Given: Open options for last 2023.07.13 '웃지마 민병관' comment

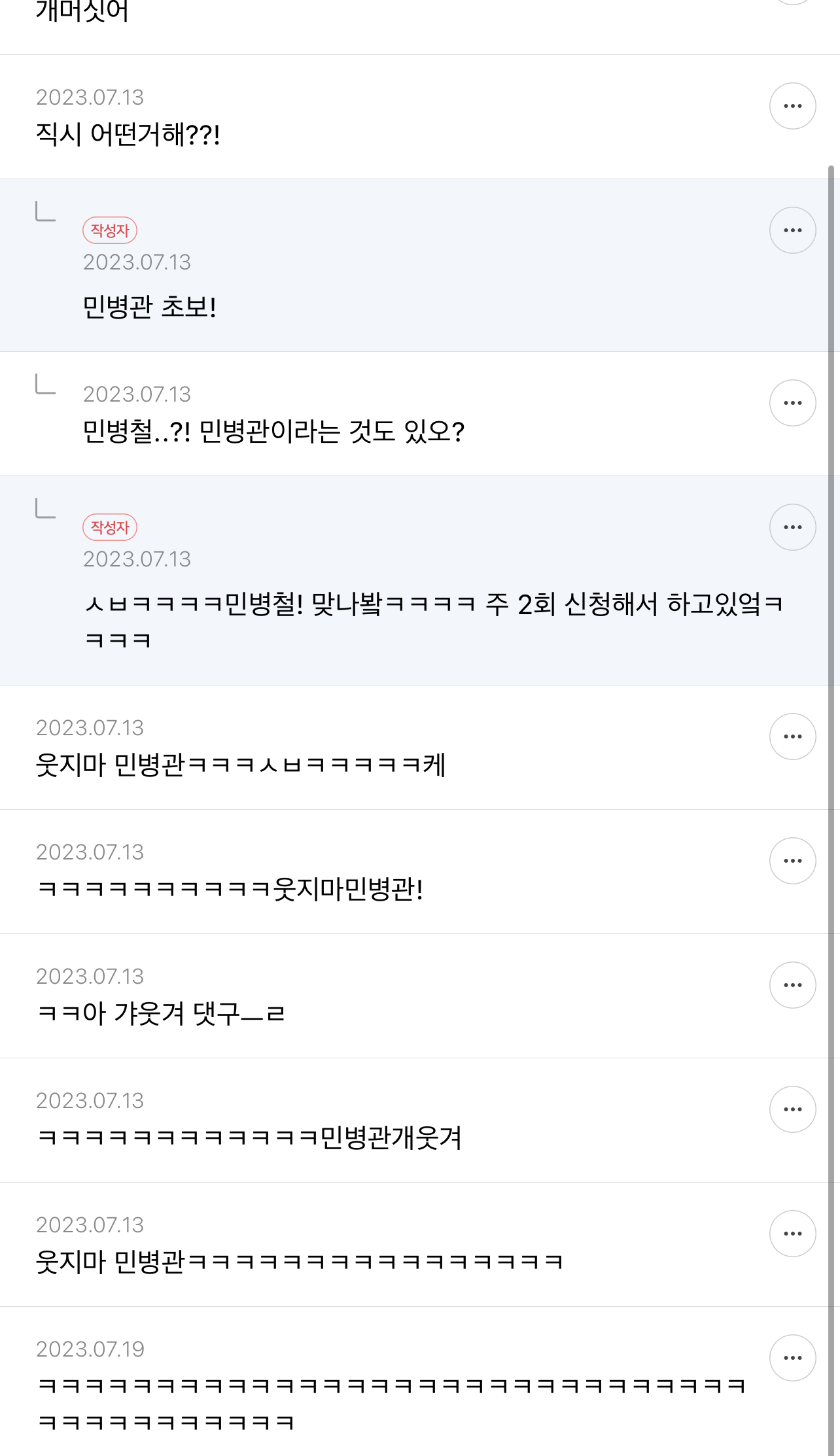Looking at the screenshot, I should [792, 1234].
